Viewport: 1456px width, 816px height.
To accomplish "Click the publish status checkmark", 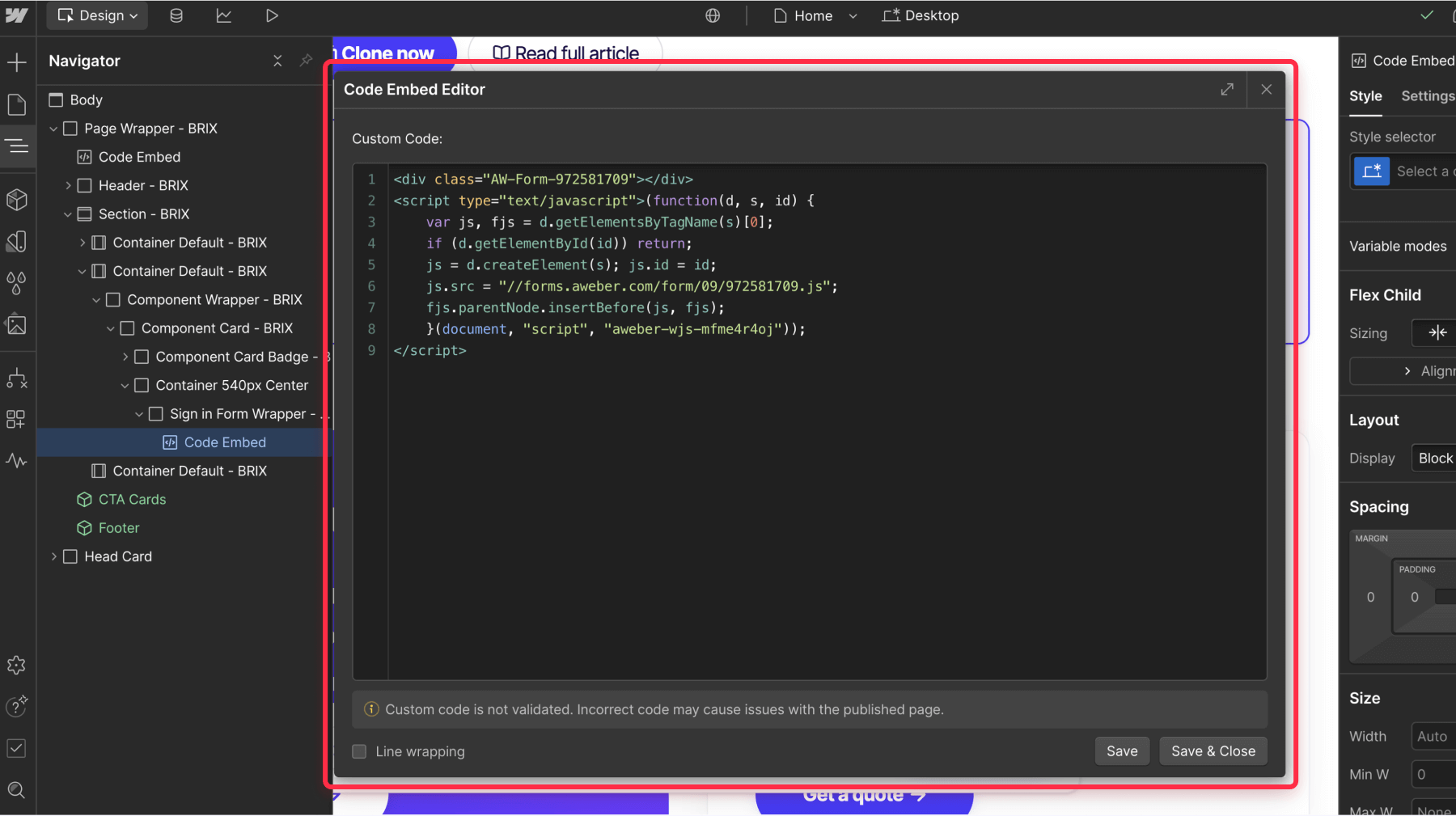I will (1427, 15).
